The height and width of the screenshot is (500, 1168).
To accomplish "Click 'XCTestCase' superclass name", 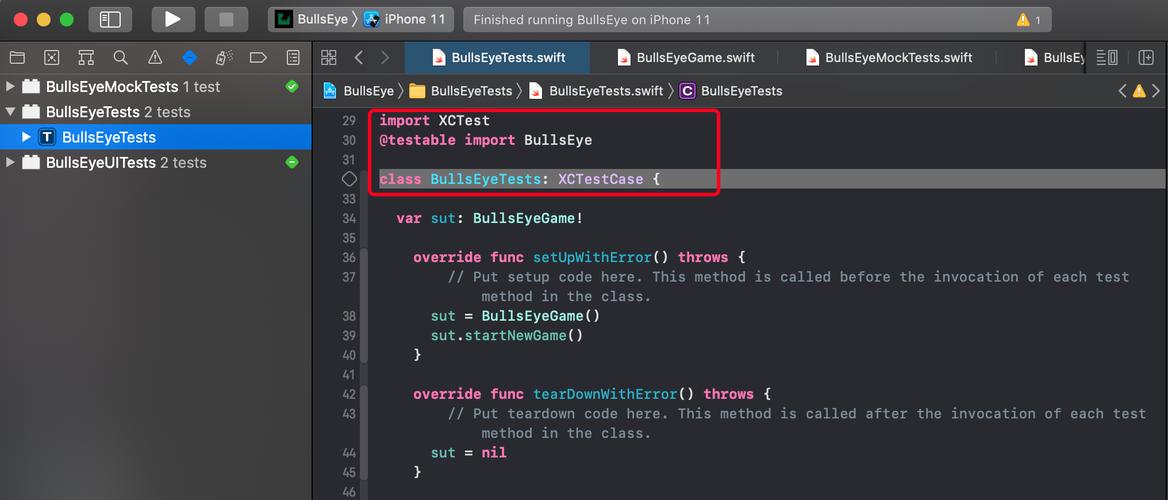I will pyautogui.click(x=600, y=179).
